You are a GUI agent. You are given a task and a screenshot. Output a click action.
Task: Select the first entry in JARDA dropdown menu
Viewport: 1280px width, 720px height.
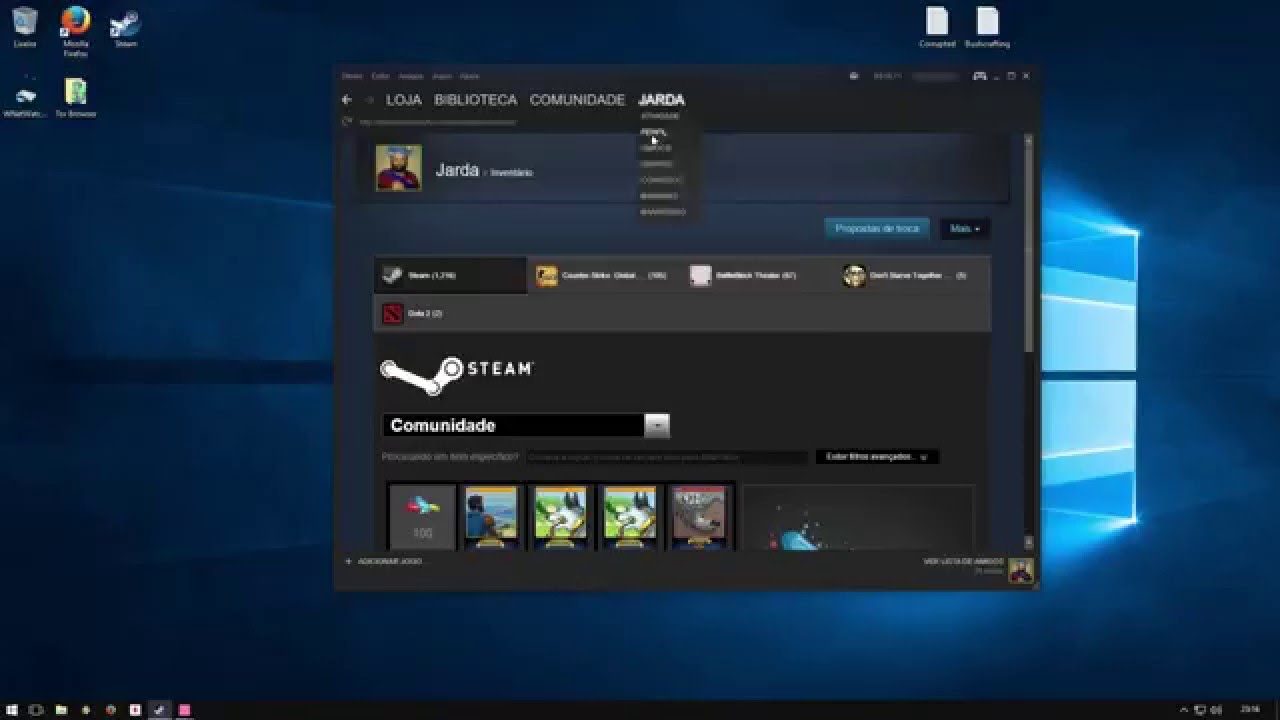click(x=660, y=116)
